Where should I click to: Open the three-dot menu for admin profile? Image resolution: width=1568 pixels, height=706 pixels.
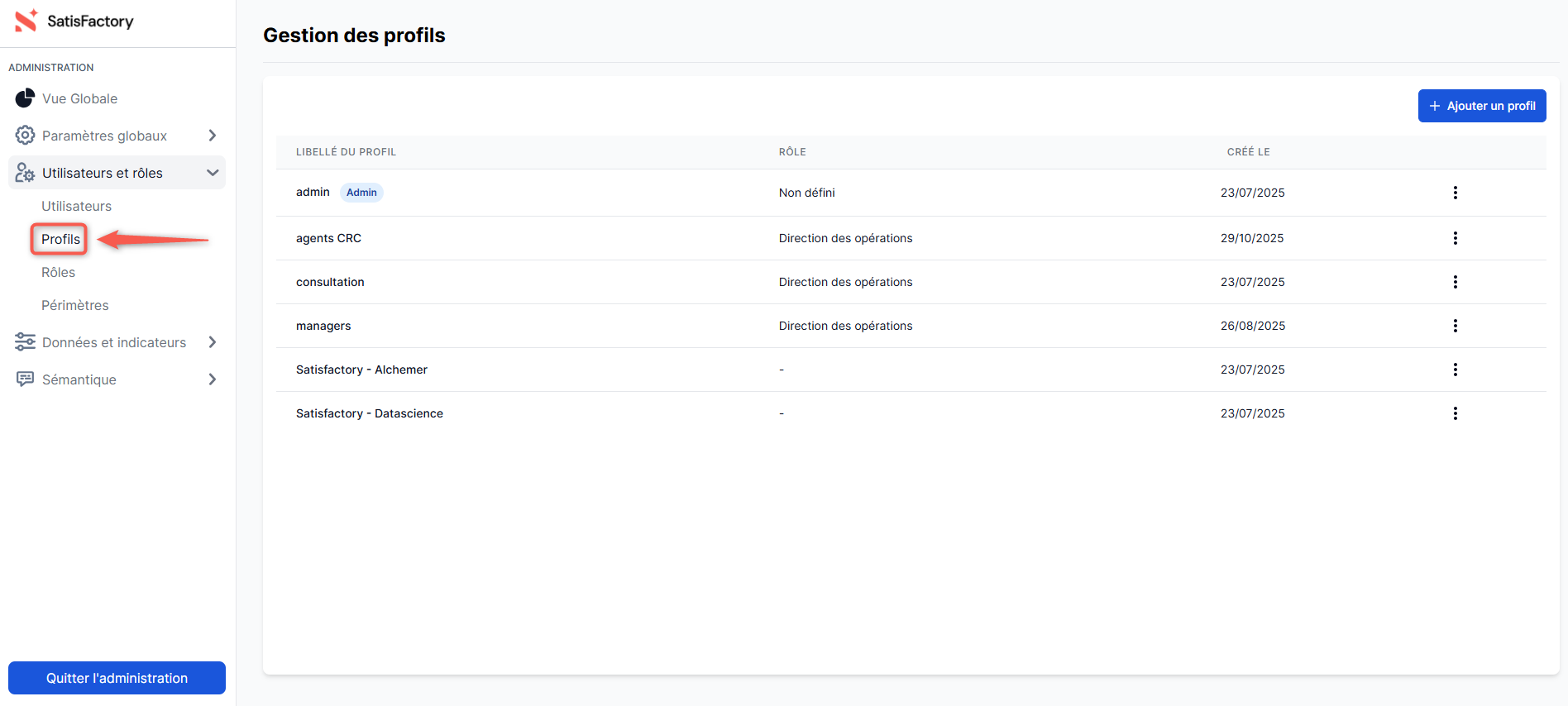pos(1455,193)
